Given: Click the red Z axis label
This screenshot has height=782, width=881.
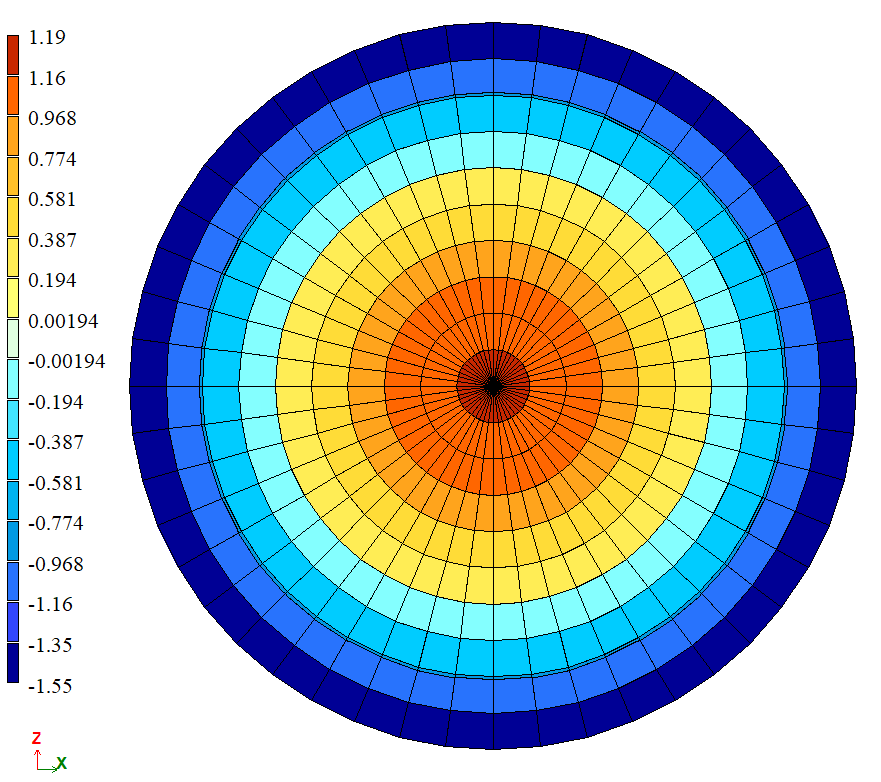Looking at the screenshot, I should point(37,738).
